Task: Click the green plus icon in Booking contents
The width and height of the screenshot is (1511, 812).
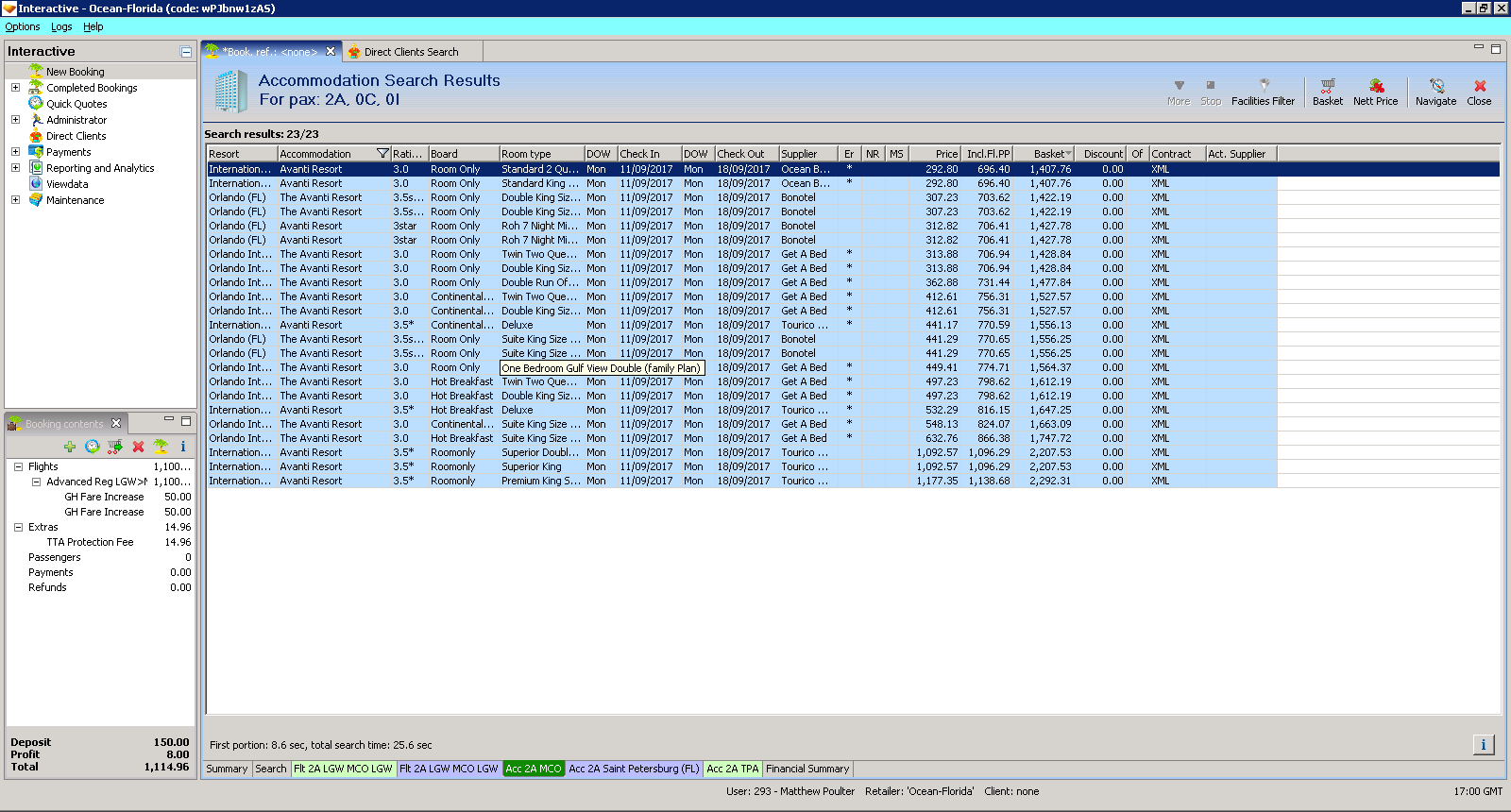Action: 70,447
